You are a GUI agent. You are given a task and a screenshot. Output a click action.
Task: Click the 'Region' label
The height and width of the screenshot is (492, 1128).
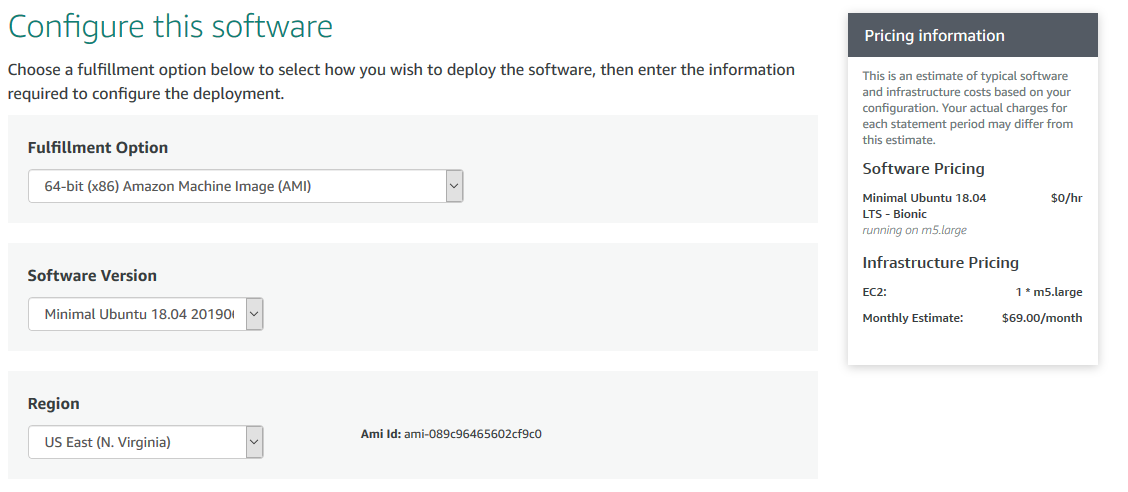(53, 404)
